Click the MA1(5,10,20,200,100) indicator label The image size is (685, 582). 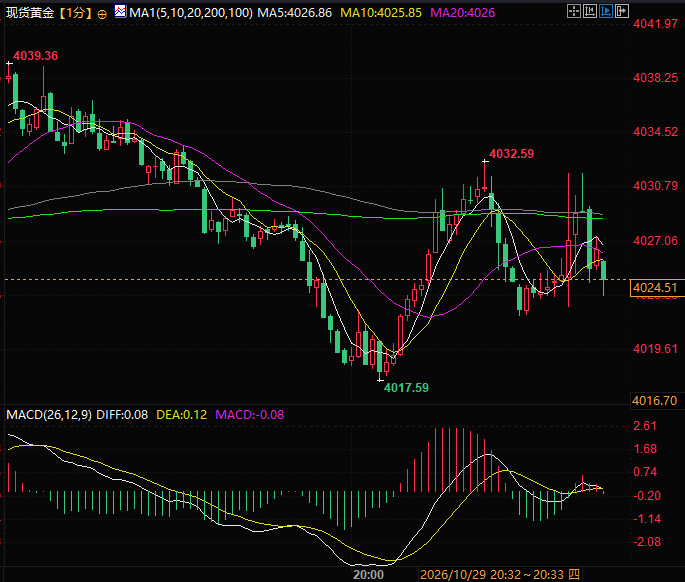pos(191,13)
